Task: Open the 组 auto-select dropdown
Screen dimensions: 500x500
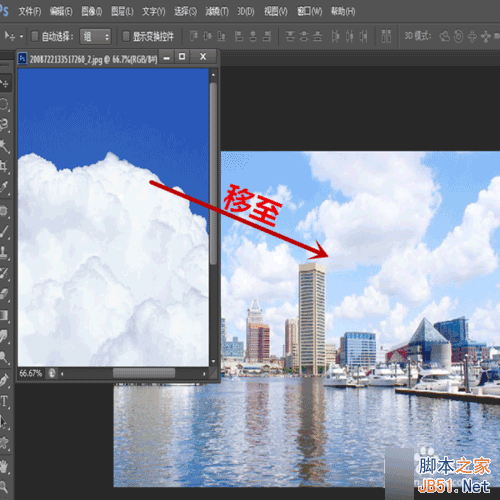Action: 95,36
